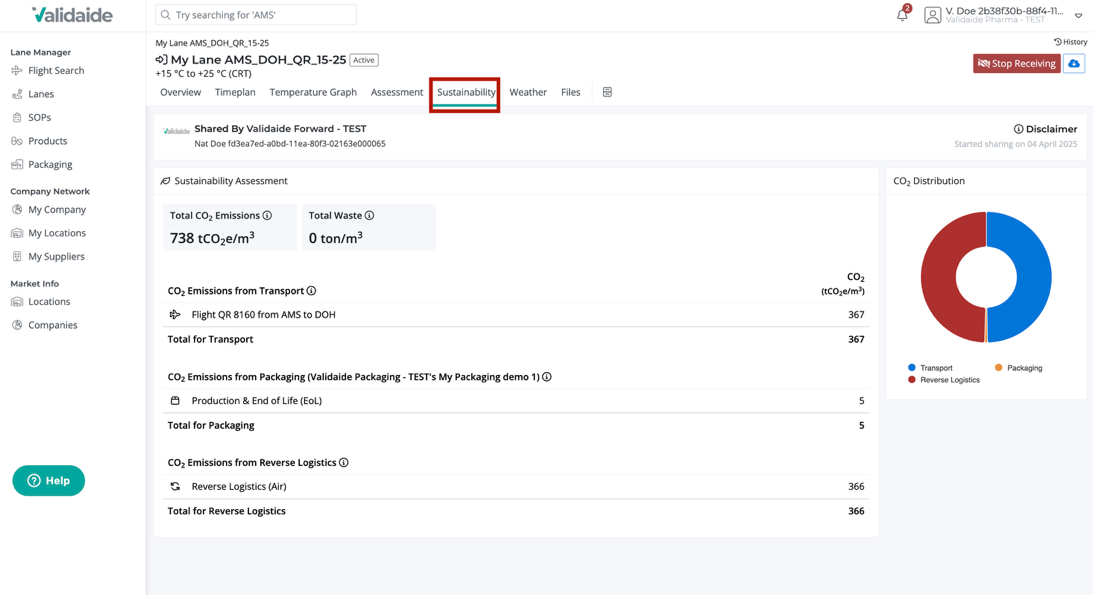
Task: Go to the Assessment tab
Action: click(x=397, y=92)
